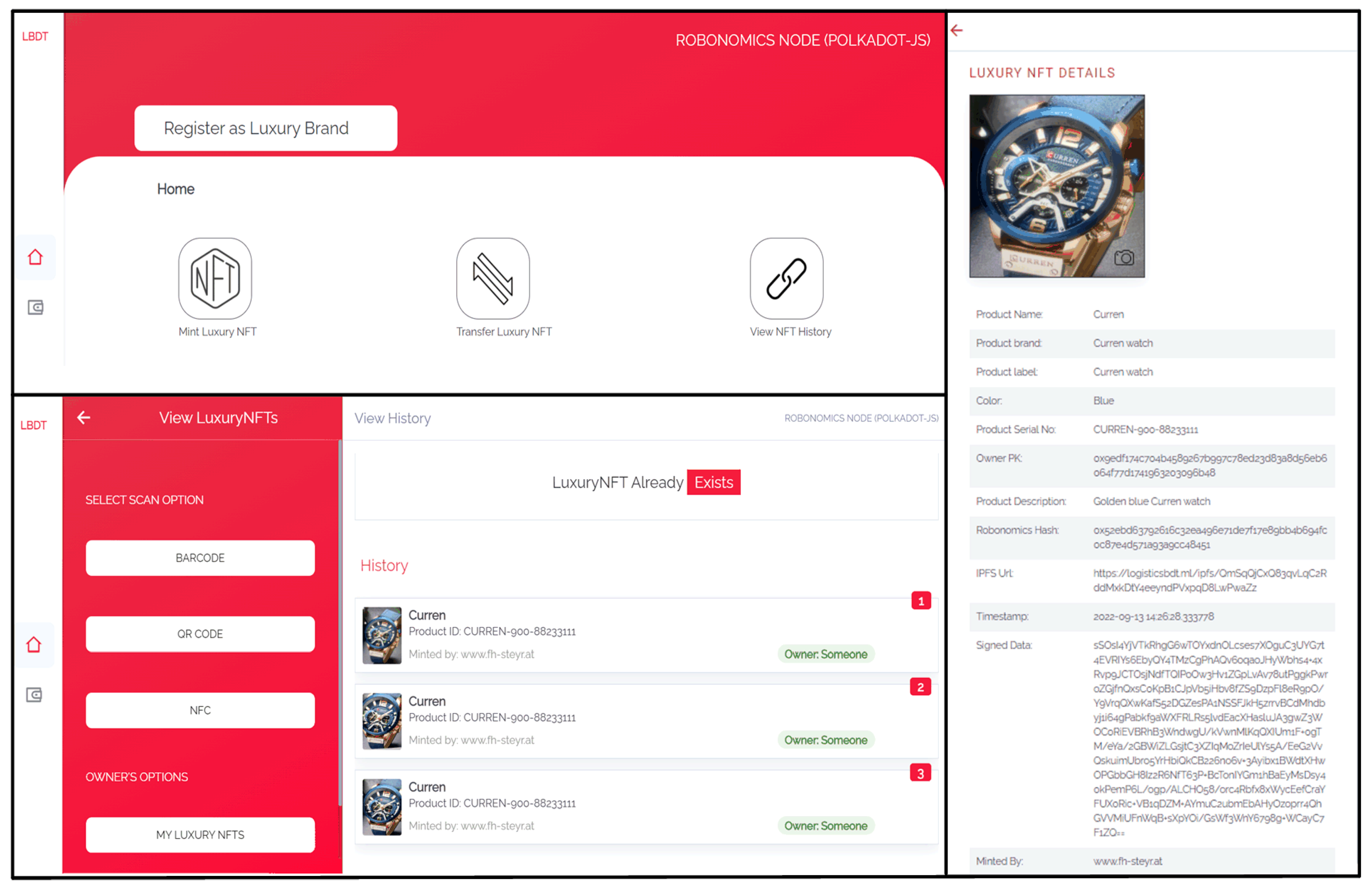The width and height of the screenshot is (1372, 888).
Task: Click the home icon in top sidebar
Action: [x=35, y=257]
